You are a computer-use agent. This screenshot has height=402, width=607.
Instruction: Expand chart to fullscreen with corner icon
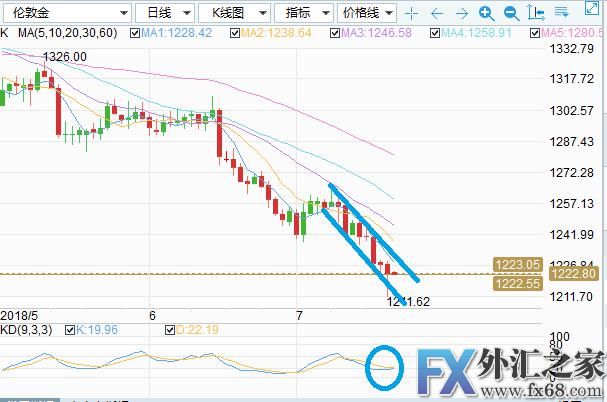(x=592, y=8)
